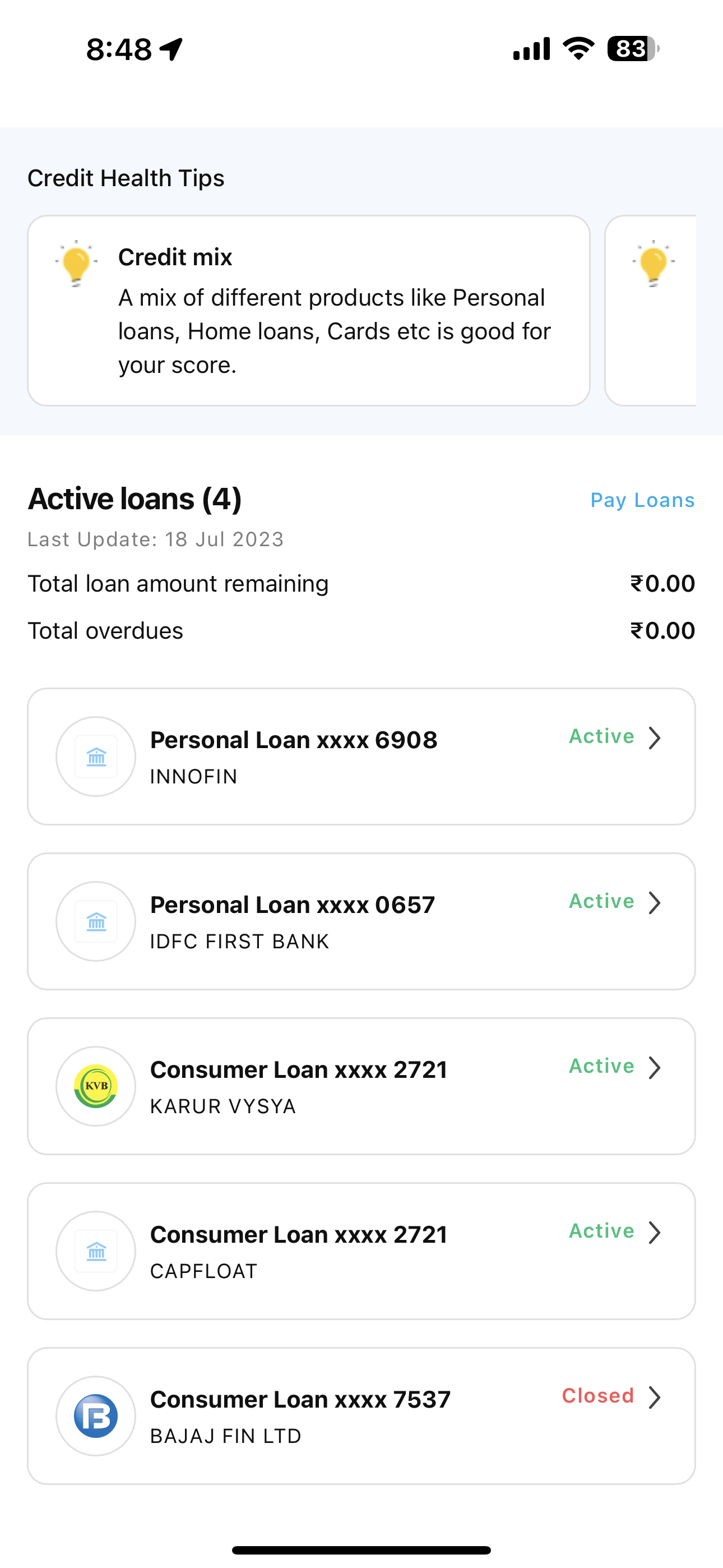Tap the home indicator bar
This screenshot has height=1568, width=723.
[361, 1549]
